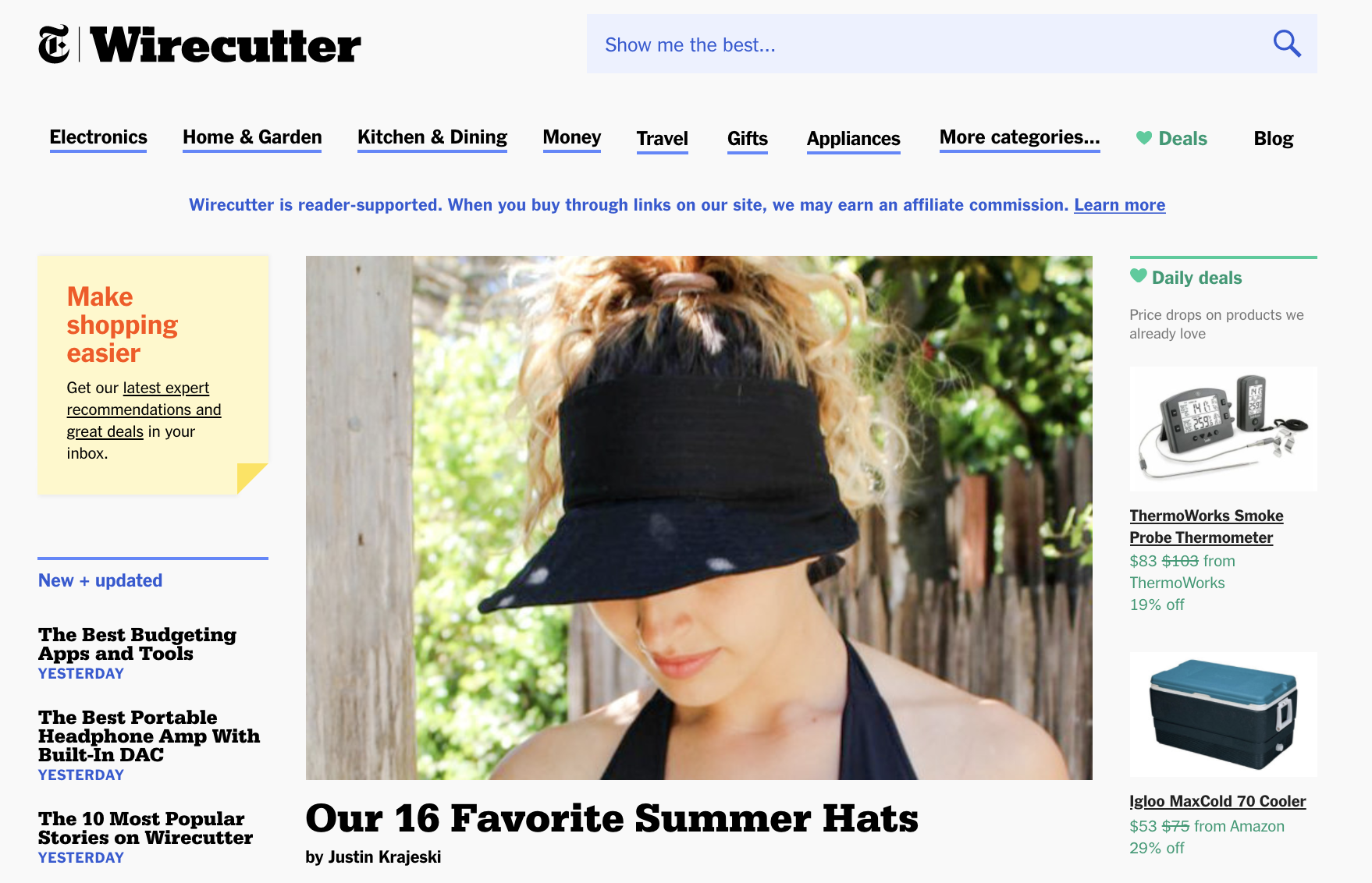Go to Kitchen & Dining section

(432, 138)
